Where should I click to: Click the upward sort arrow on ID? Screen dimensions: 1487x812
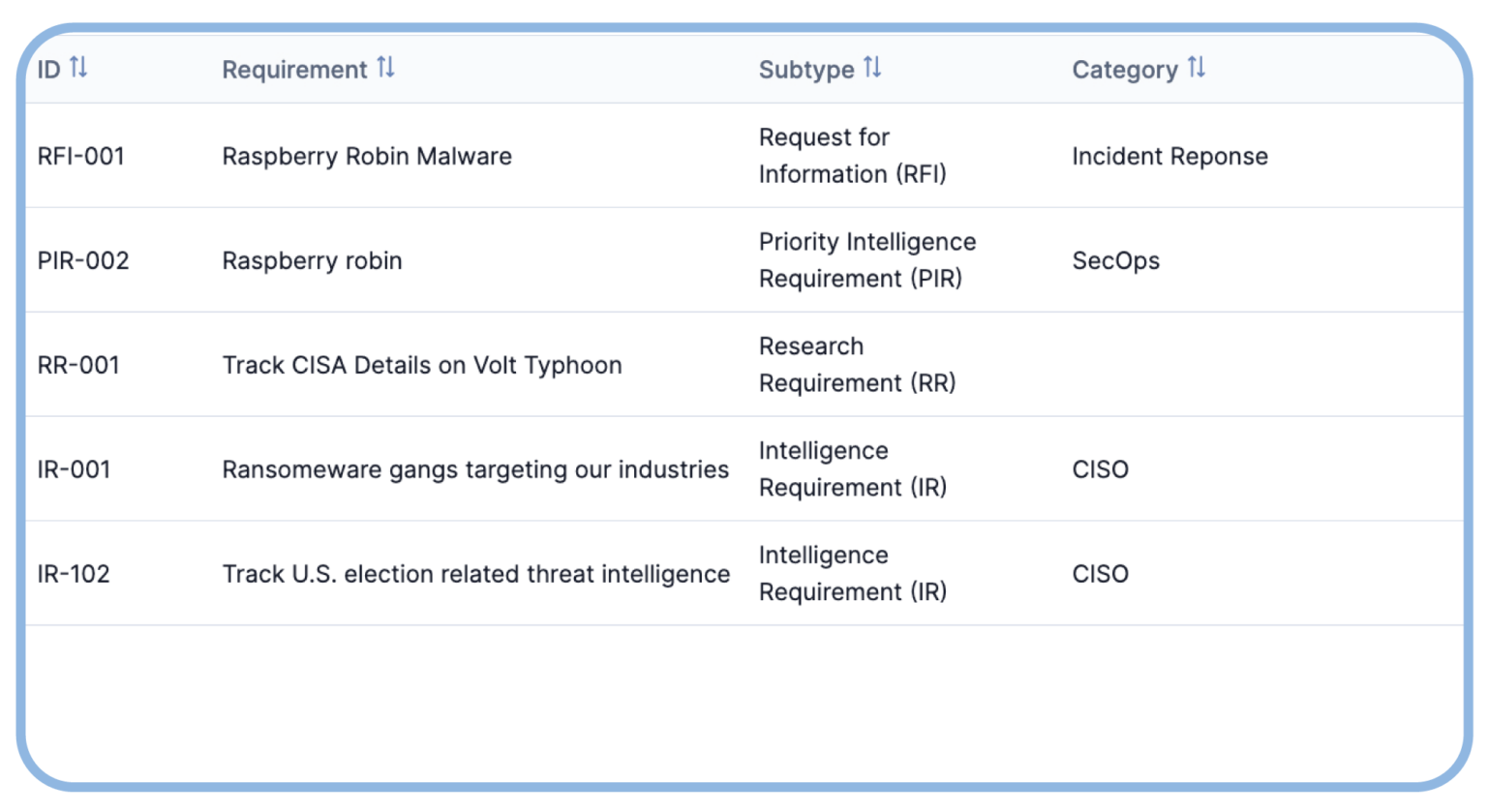click(x=74, y=69)
